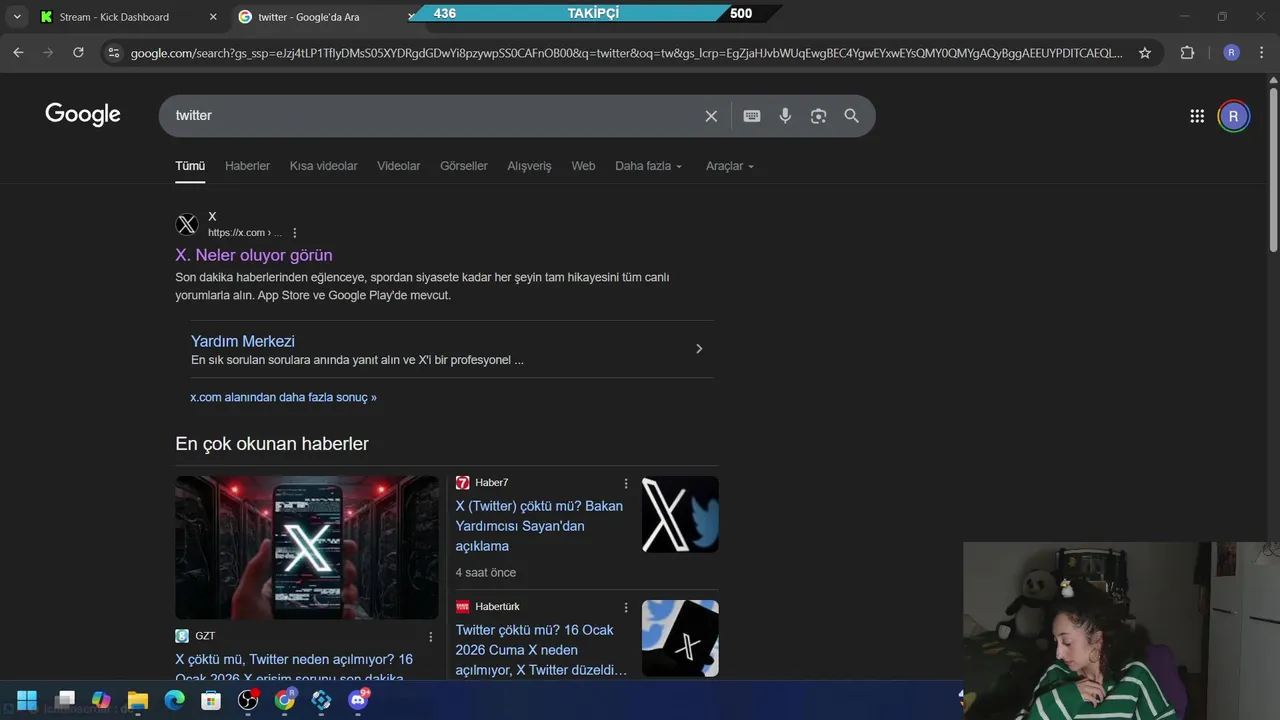The height and width of the screenshot is (720, 1280).
Task: Open File Explorer from the taskbar
Action: click(x=138, y=700)
